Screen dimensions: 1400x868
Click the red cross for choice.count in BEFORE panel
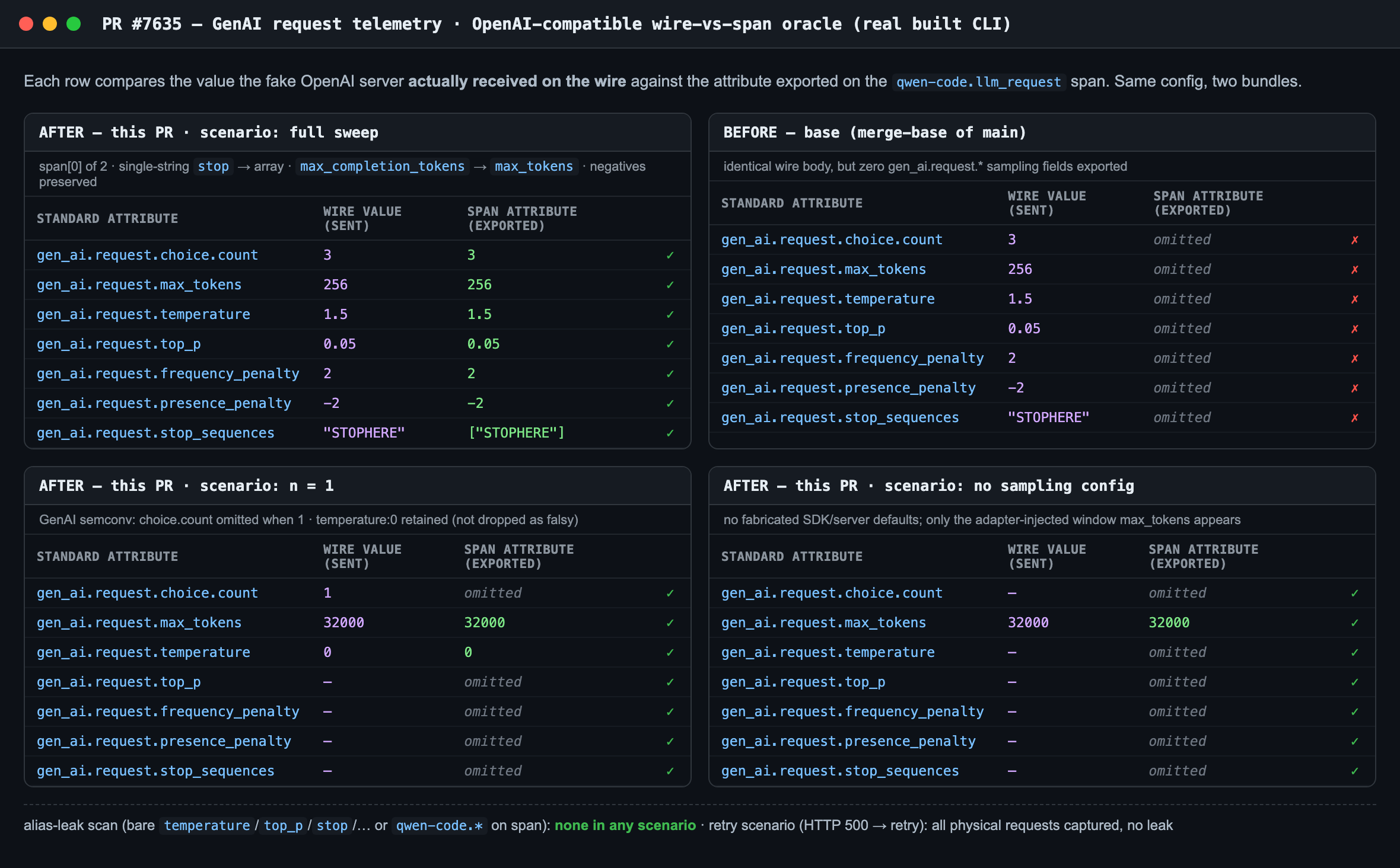pos(1355,240)
